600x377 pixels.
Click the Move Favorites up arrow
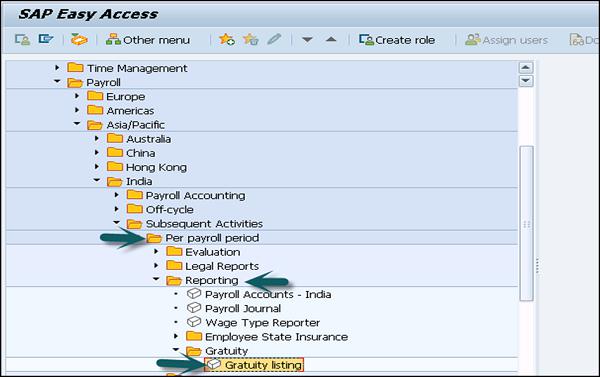331,39
